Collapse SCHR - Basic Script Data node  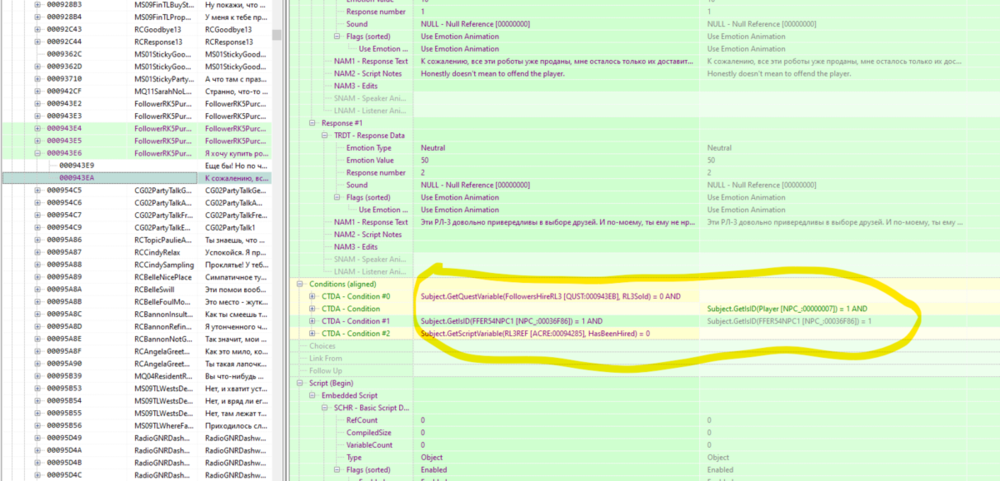click(325, 408)
